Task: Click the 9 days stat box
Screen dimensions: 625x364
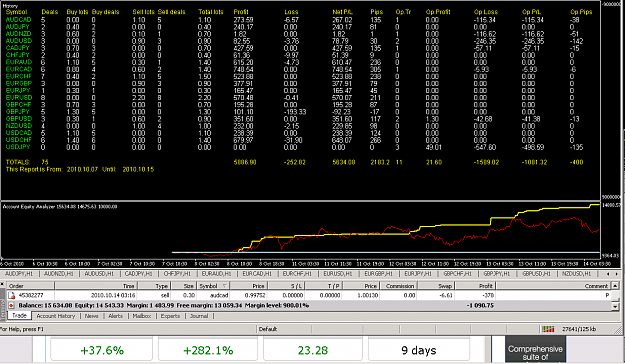Action: coord(419,350)
